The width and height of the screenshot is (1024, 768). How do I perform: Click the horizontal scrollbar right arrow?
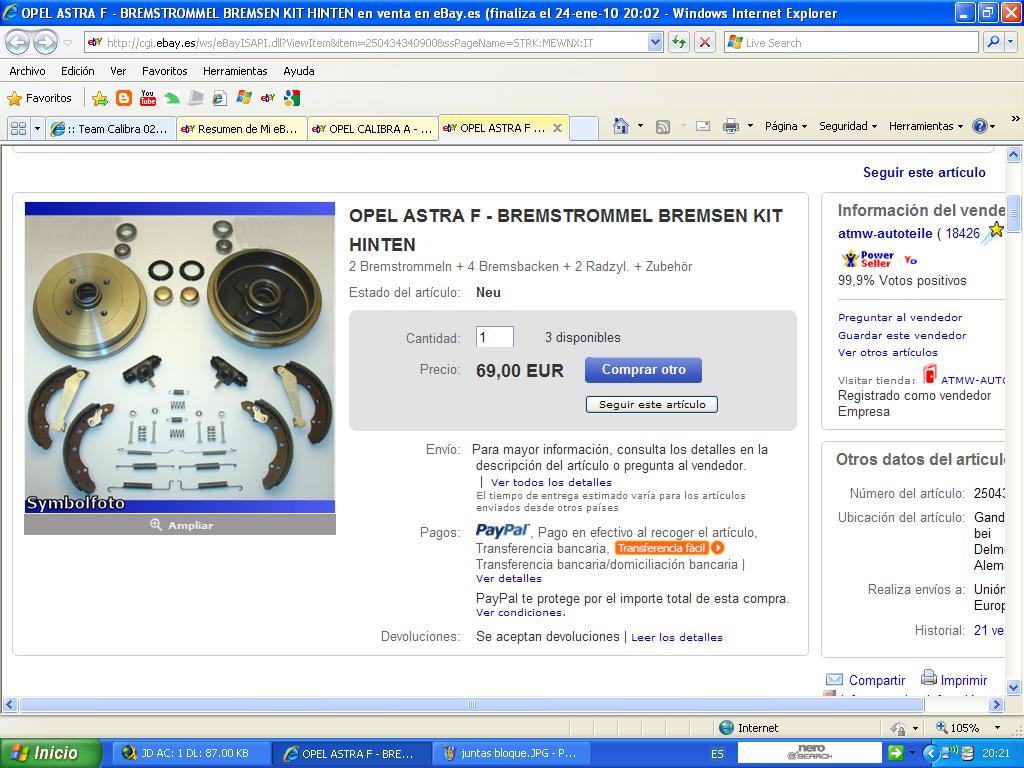[996, 705]
